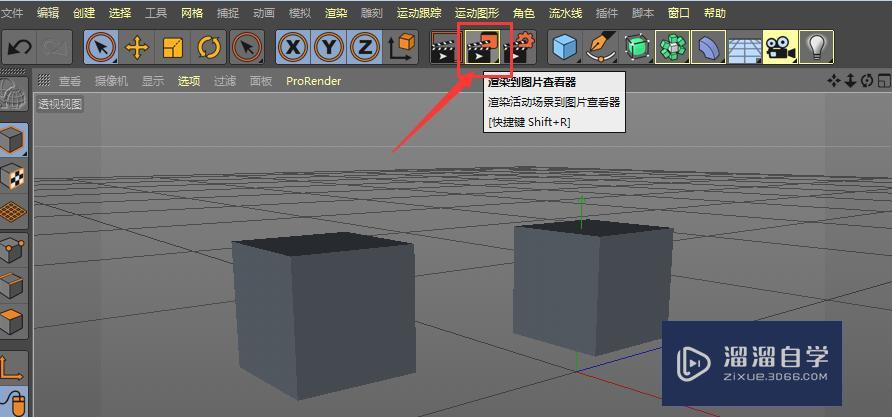Add a Cube primitive object
This screenshot has width=892, height=417.
565,47
